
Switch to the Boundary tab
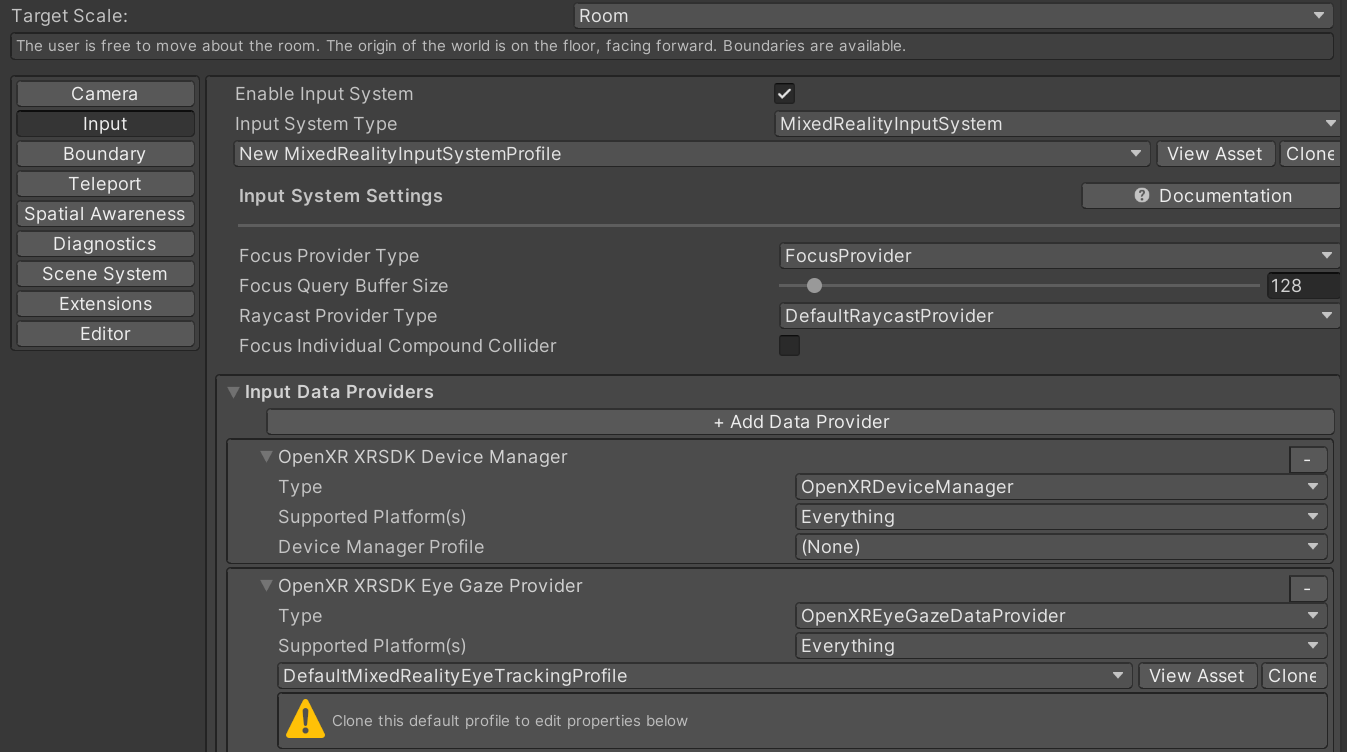105,153
